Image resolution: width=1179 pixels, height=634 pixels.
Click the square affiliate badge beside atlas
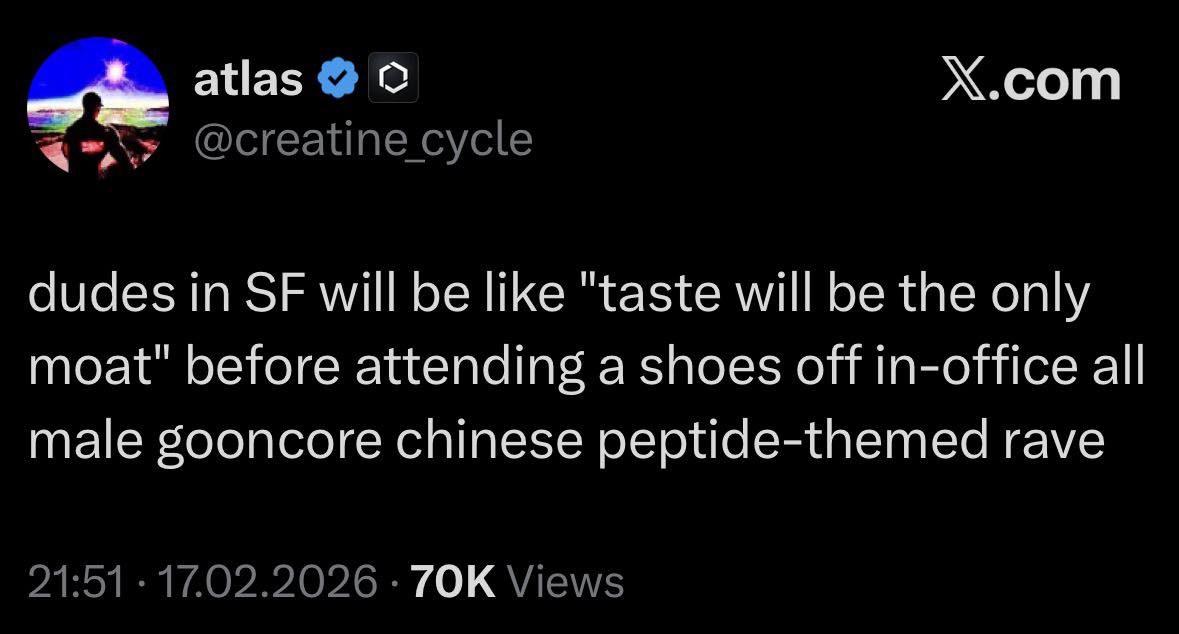(x=393, y=79)
